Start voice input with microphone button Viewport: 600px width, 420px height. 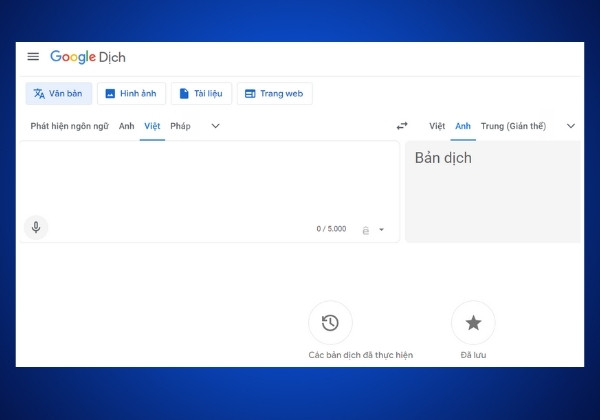36,228
